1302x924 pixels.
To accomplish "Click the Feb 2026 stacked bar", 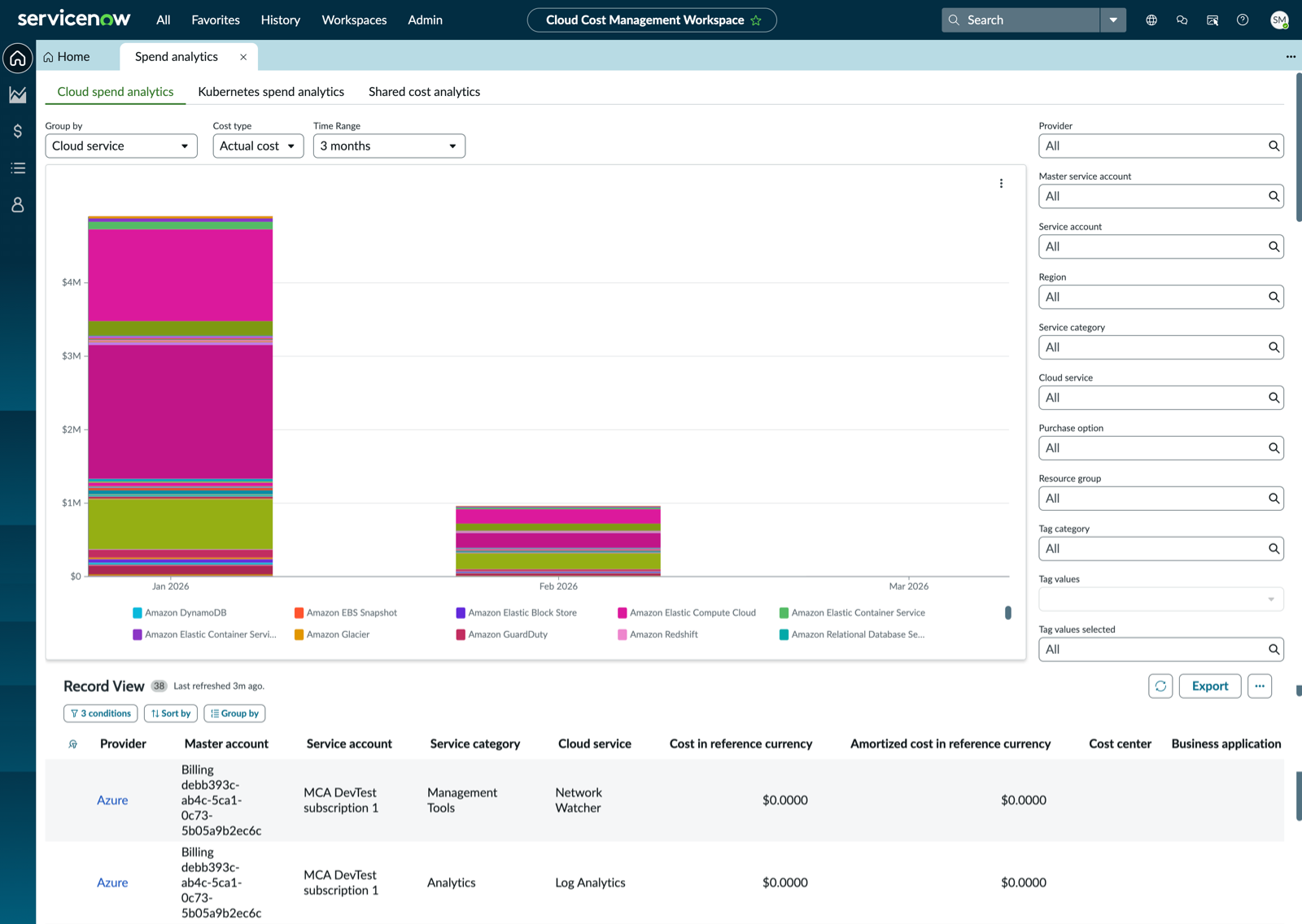I will click(558, 541).
